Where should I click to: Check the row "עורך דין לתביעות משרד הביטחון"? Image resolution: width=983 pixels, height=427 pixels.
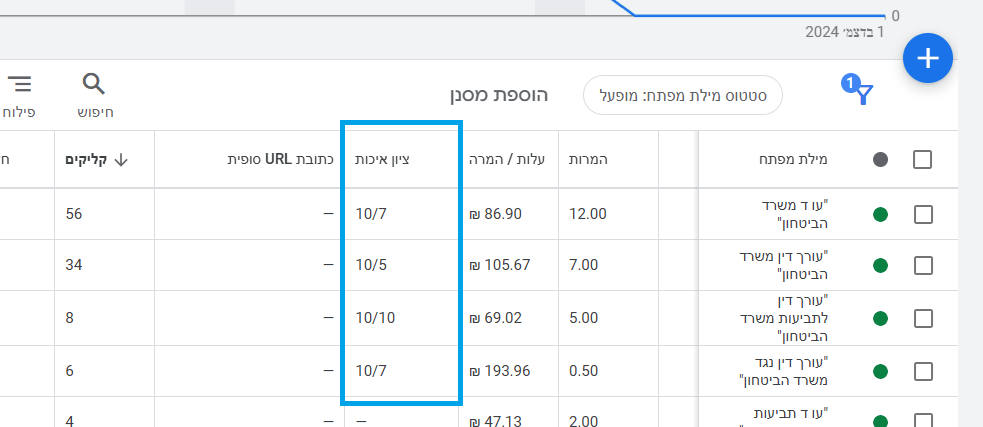pyautogui.click(x=923, y=319)
